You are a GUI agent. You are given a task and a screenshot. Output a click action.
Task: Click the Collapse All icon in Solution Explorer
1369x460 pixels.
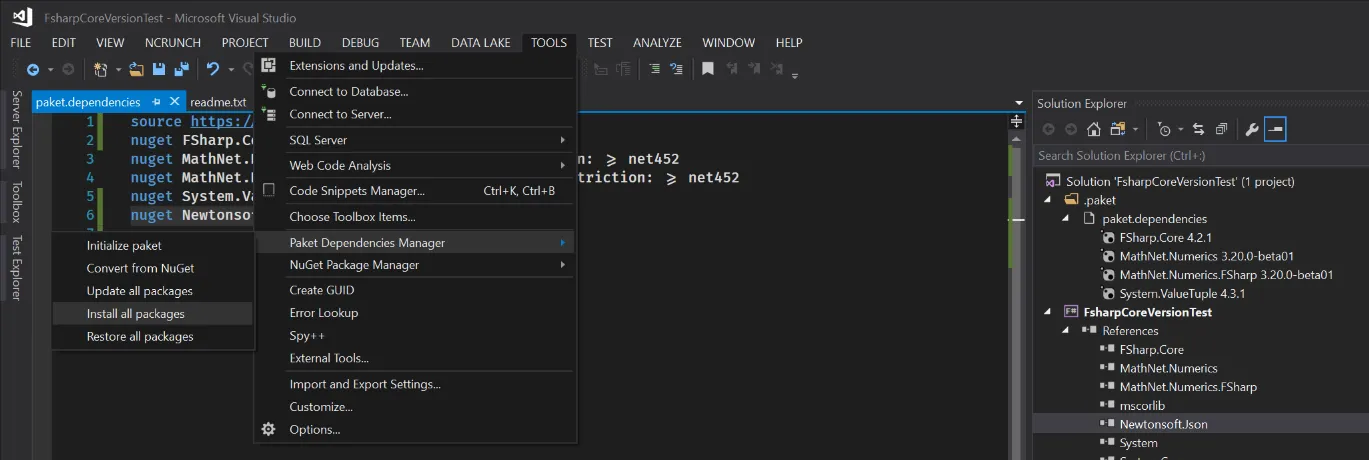1221,129
